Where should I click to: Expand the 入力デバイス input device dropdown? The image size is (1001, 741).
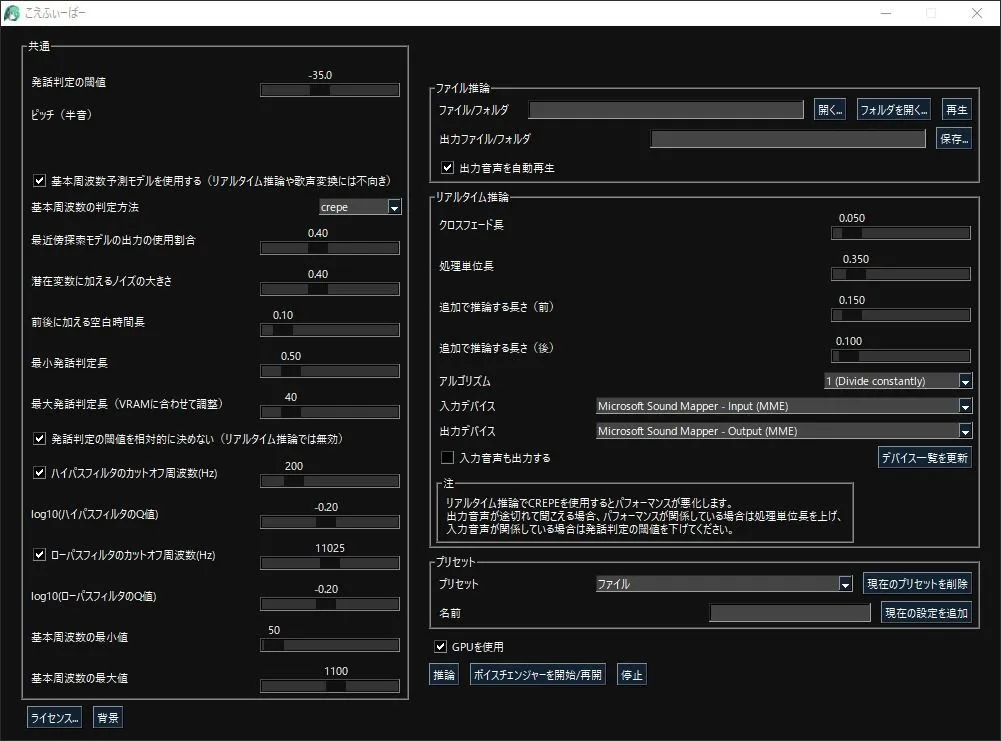[964, 408]
